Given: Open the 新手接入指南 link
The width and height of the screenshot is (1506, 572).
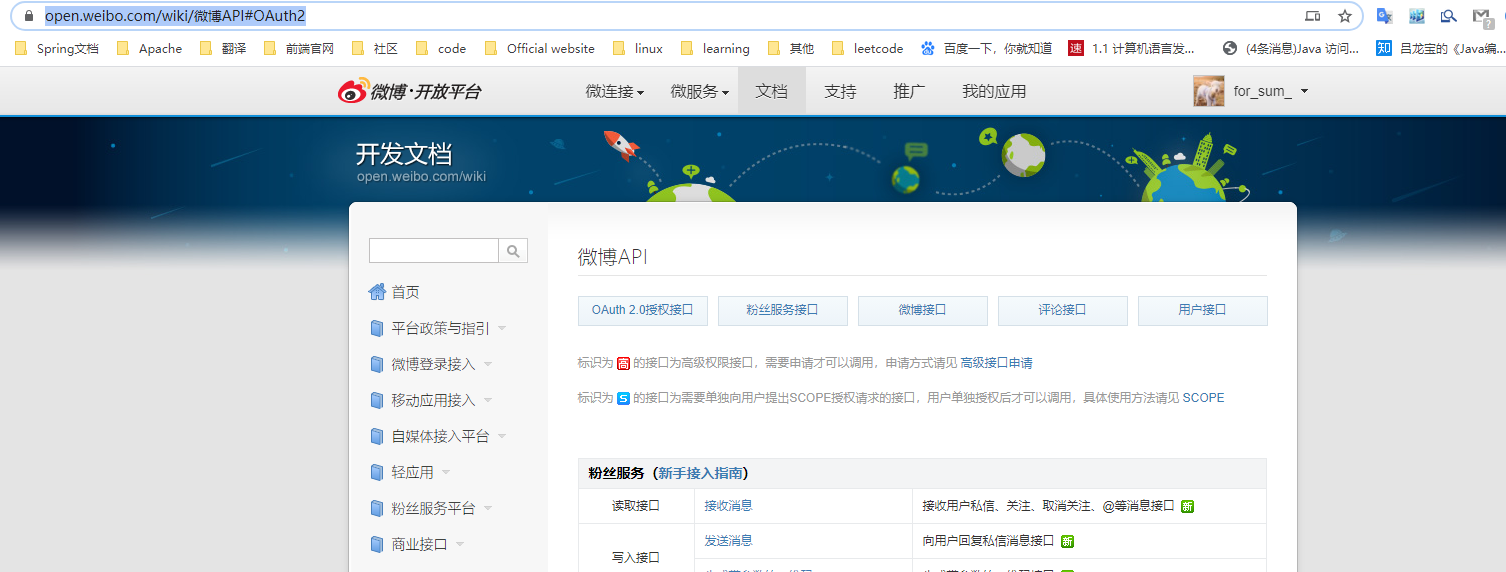Looking at the screenshot, I should (x=700, y=473).
